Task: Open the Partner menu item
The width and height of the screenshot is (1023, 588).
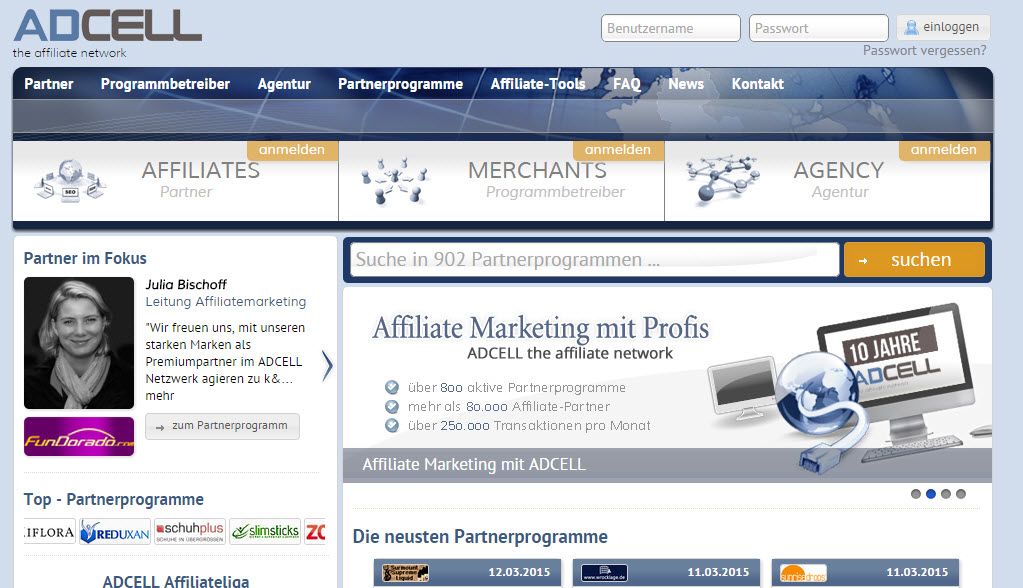Action: (x=49, y=84)
